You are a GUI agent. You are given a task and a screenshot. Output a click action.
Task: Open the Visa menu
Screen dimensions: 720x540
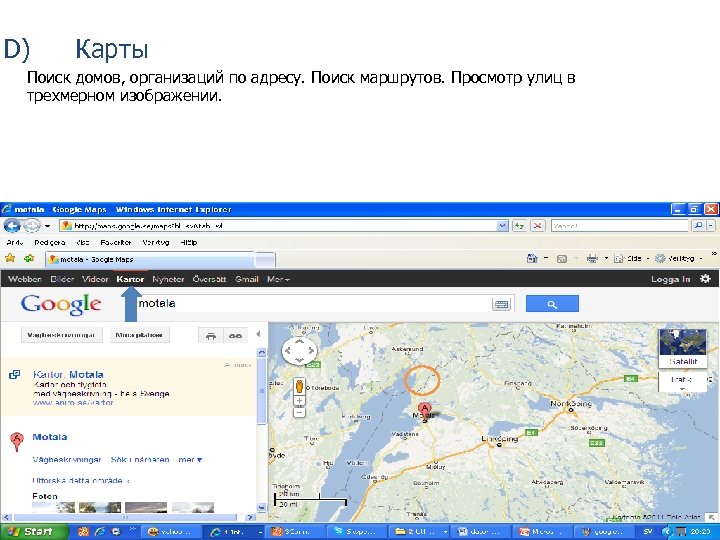pos(83,242)
